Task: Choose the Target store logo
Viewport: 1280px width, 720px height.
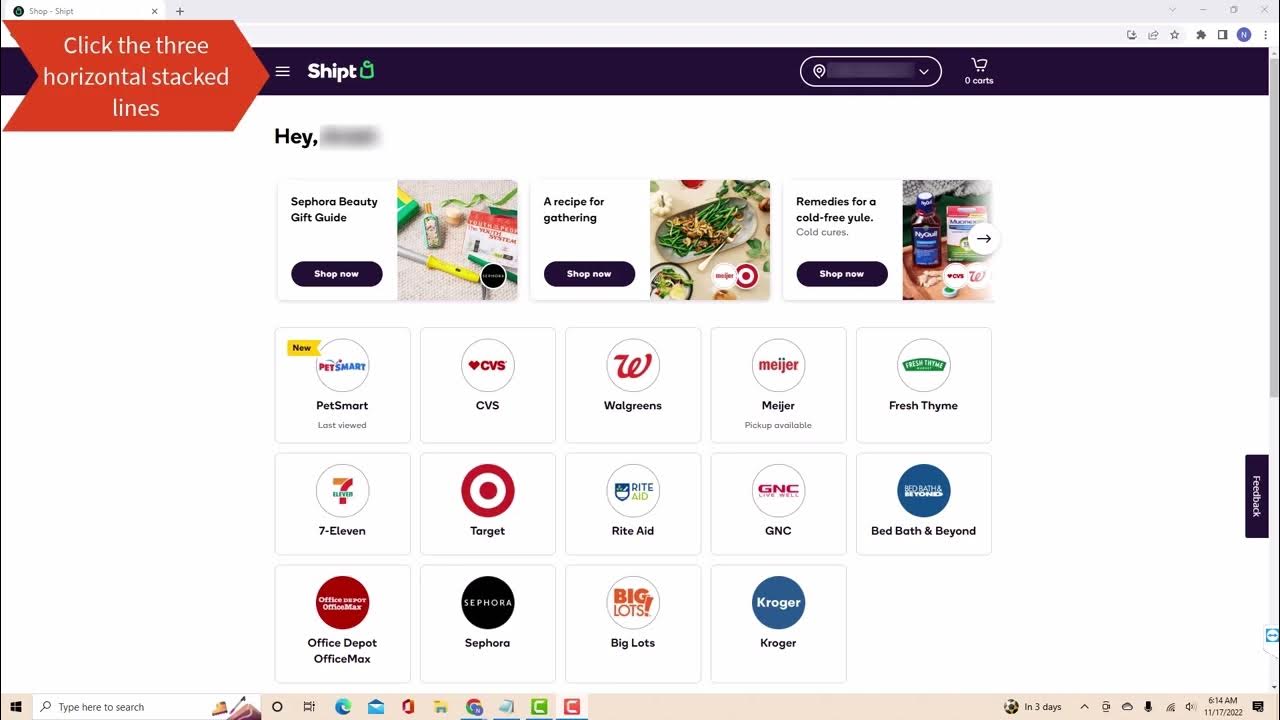Action: point(487,491)
